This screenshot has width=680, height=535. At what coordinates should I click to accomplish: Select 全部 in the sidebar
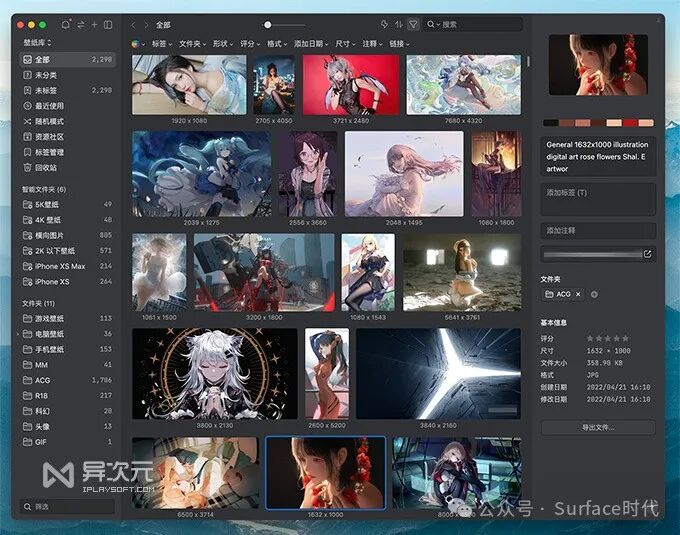pyautogui.click(x=68, y=59)
